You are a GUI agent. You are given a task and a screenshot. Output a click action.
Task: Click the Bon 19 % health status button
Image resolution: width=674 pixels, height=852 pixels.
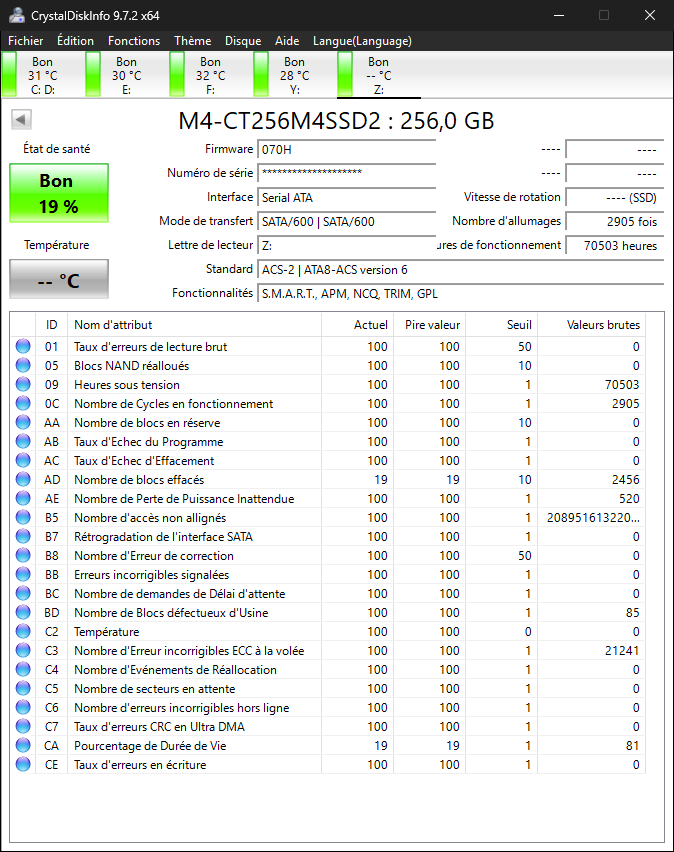click(59, 193)
